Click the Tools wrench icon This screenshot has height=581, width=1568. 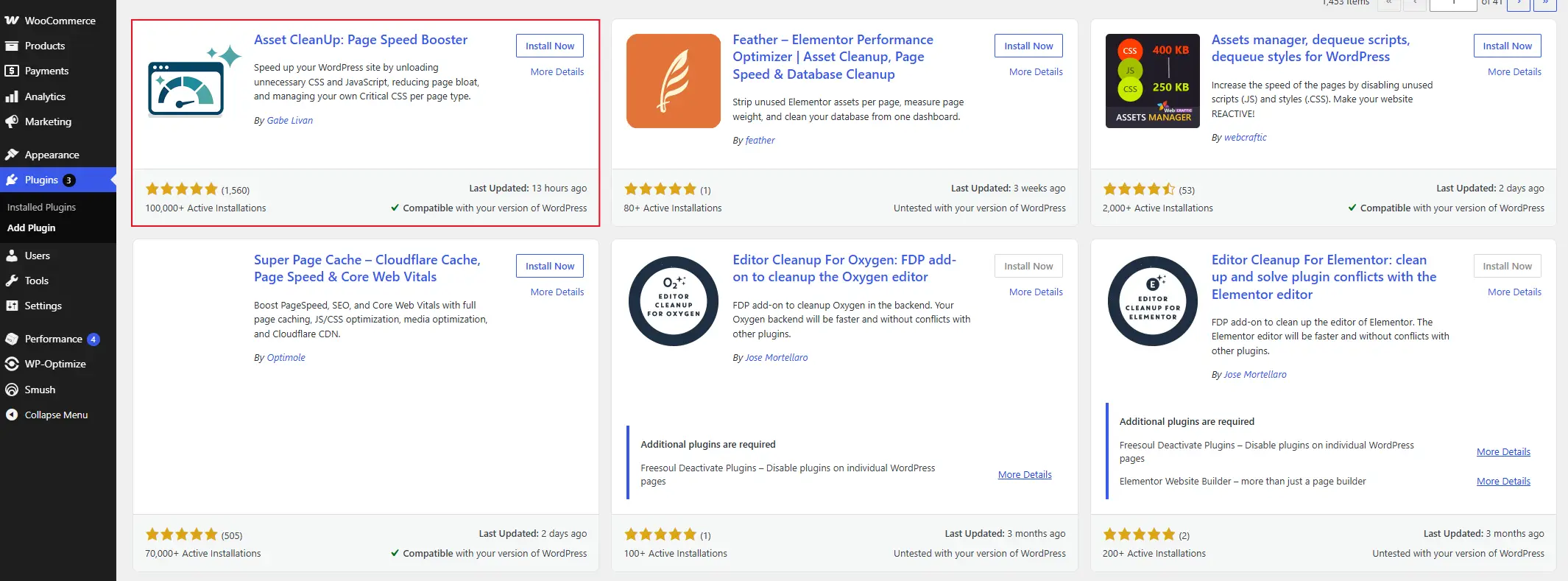(12, 281)
